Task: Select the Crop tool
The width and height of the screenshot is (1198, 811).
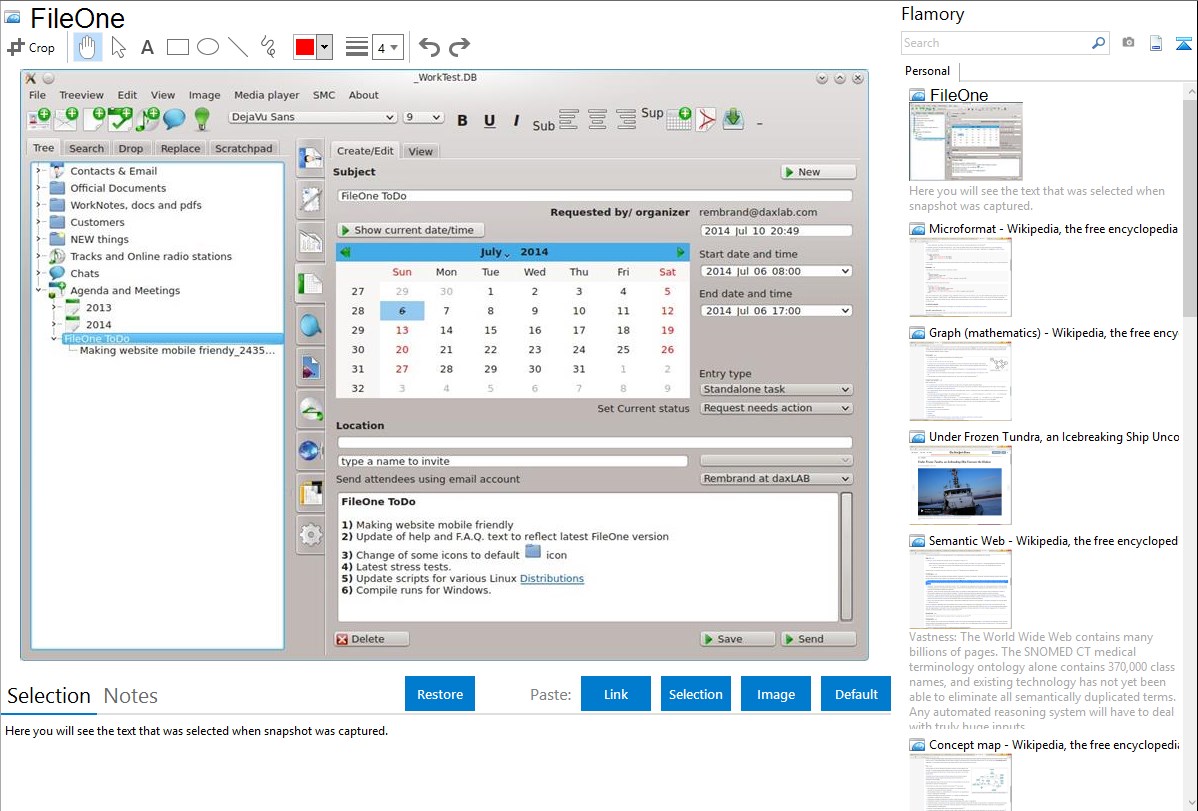Action: pos(31,47)
